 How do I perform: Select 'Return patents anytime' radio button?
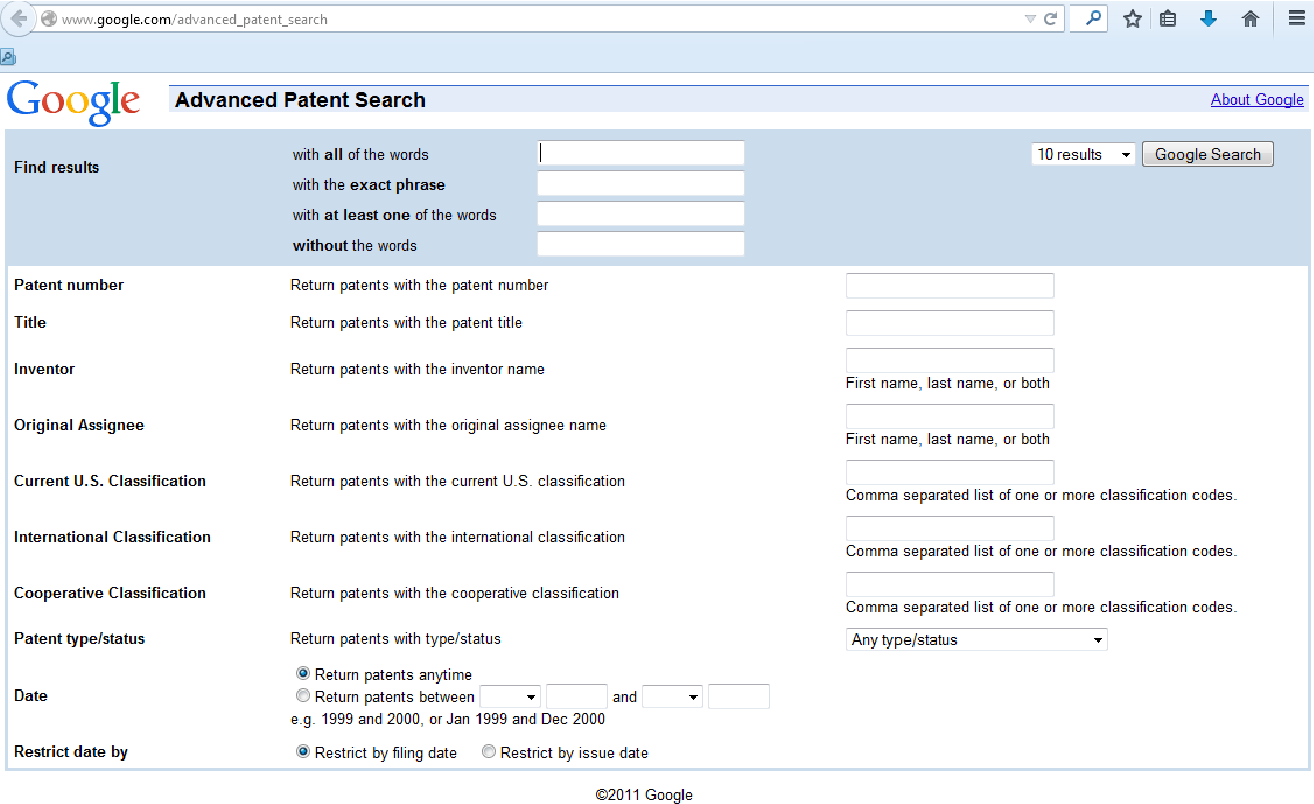point(303,674)
